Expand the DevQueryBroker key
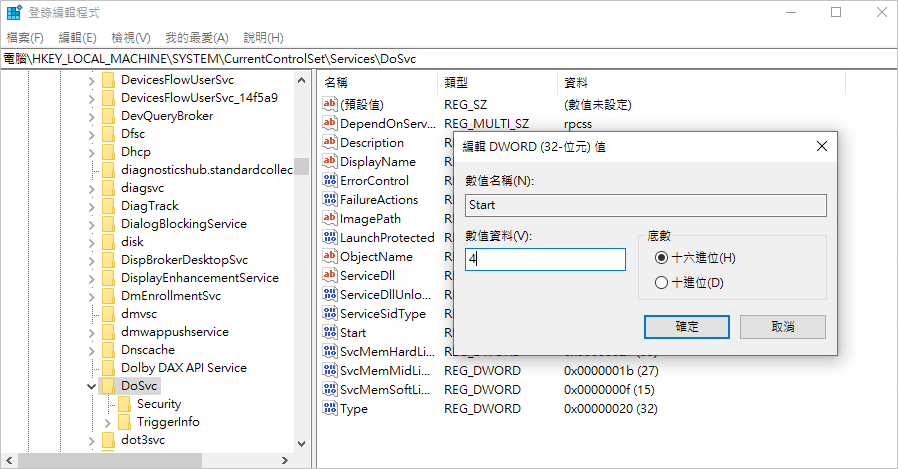This screenshot has height=469, width=898. point(92,117)
